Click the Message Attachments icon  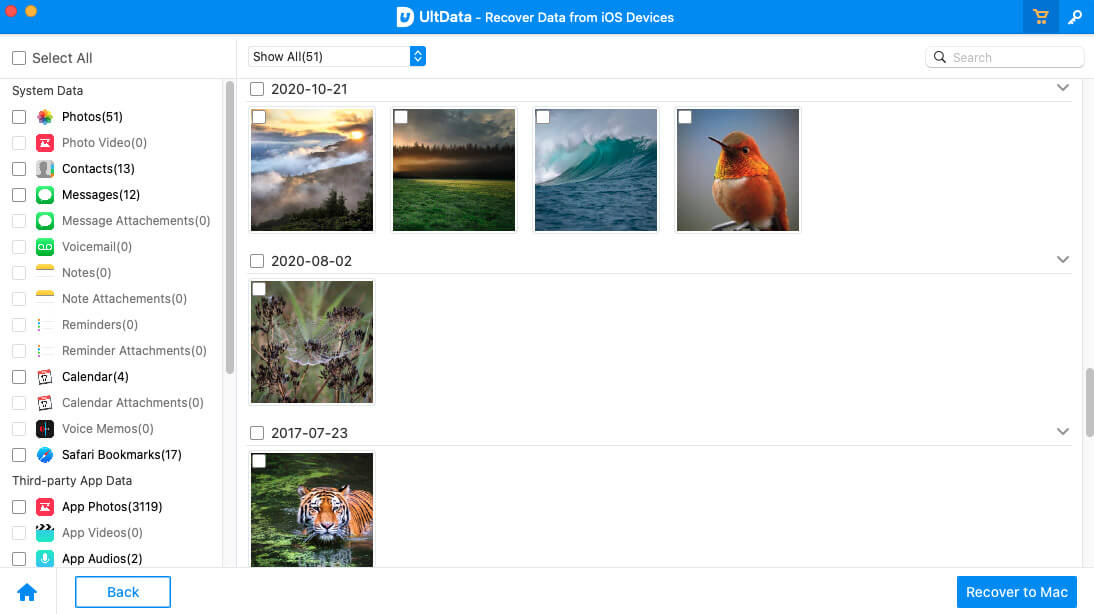click(45, 221)
